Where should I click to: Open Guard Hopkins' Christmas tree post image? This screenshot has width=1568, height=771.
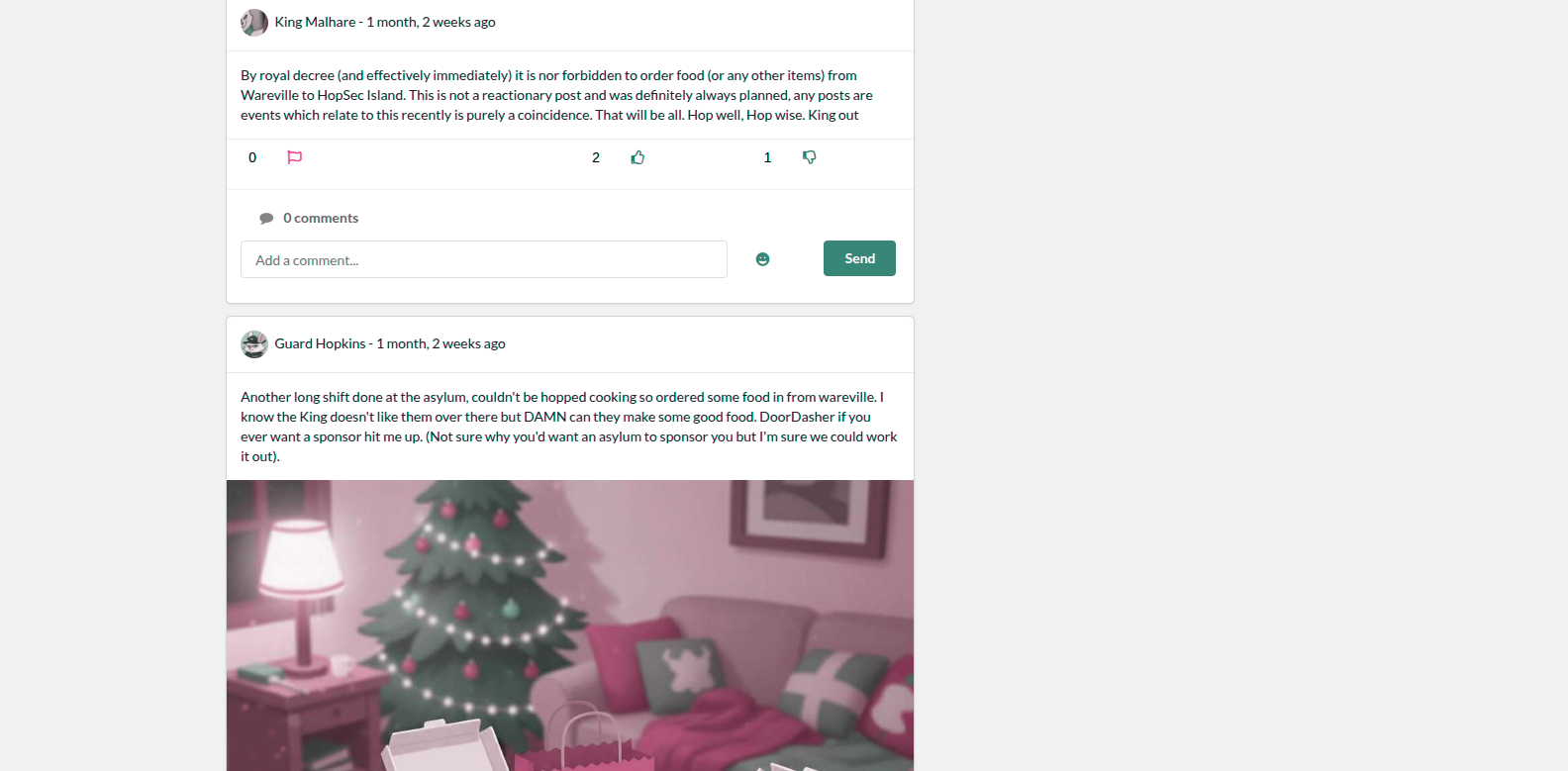click(x=570, y=626)
